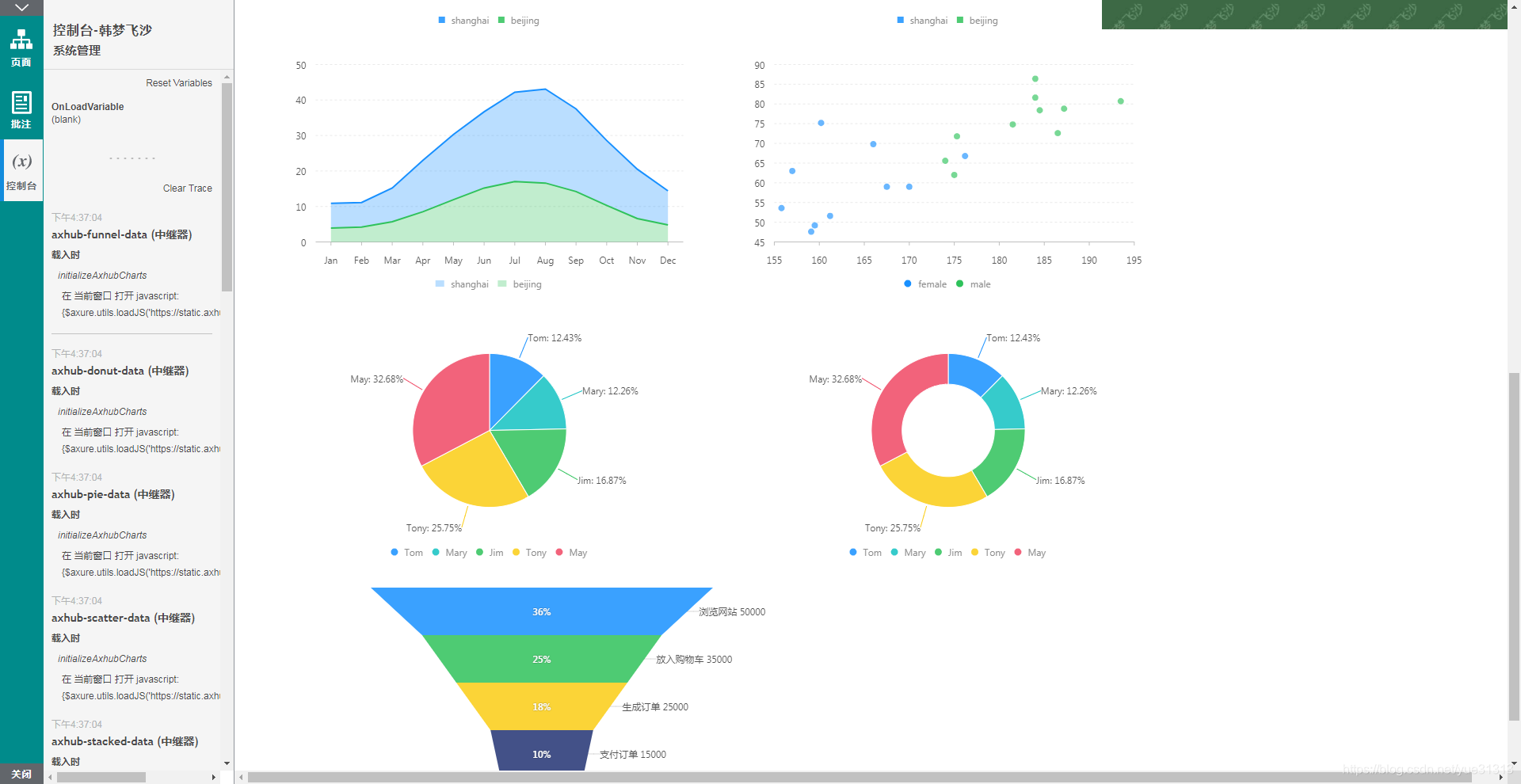The width and height of the screenshot is (1521, 784).
Task: Click up arrow of console scrollbar
Action: point(227,78)
